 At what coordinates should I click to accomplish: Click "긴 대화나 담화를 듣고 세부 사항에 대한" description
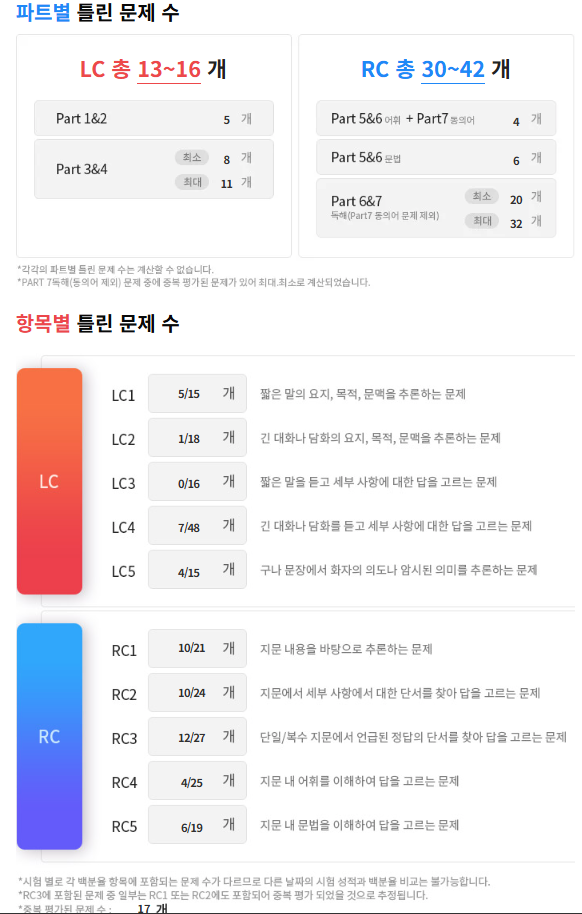(x=396, y=526)
